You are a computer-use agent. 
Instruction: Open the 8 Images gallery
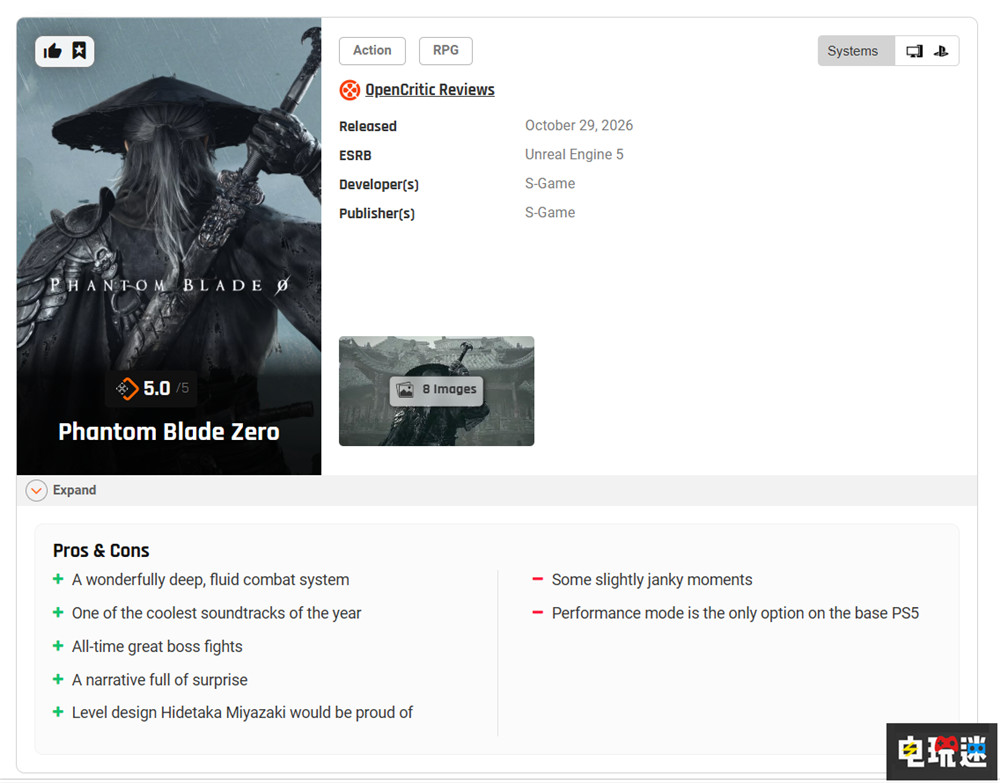pyautogui.click(x=437, y=390)
